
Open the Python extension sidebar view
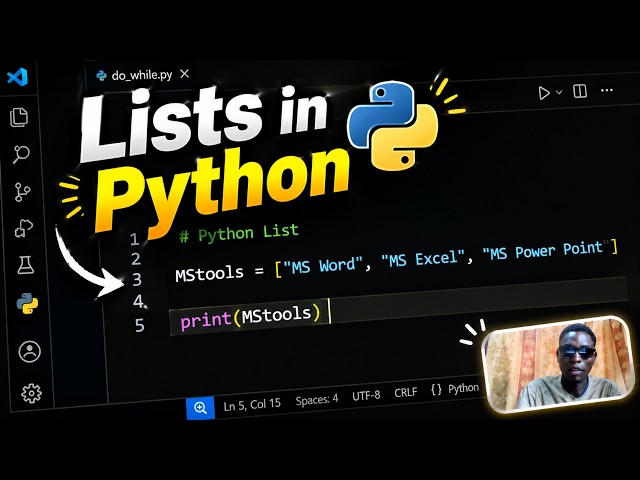pyautogui.click(x=27, y=303)
